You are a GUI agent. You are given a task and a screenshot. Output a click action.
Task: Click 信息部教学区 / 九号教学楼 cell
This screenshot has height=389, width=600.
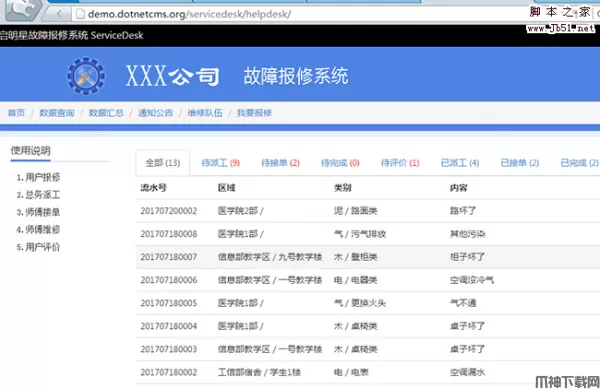click(x=270, y=257)
